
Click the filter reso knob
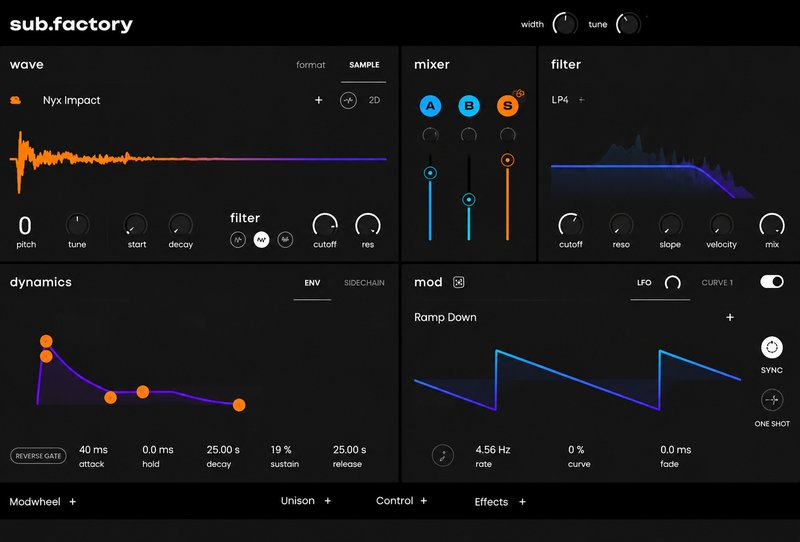tap(621, 225)
